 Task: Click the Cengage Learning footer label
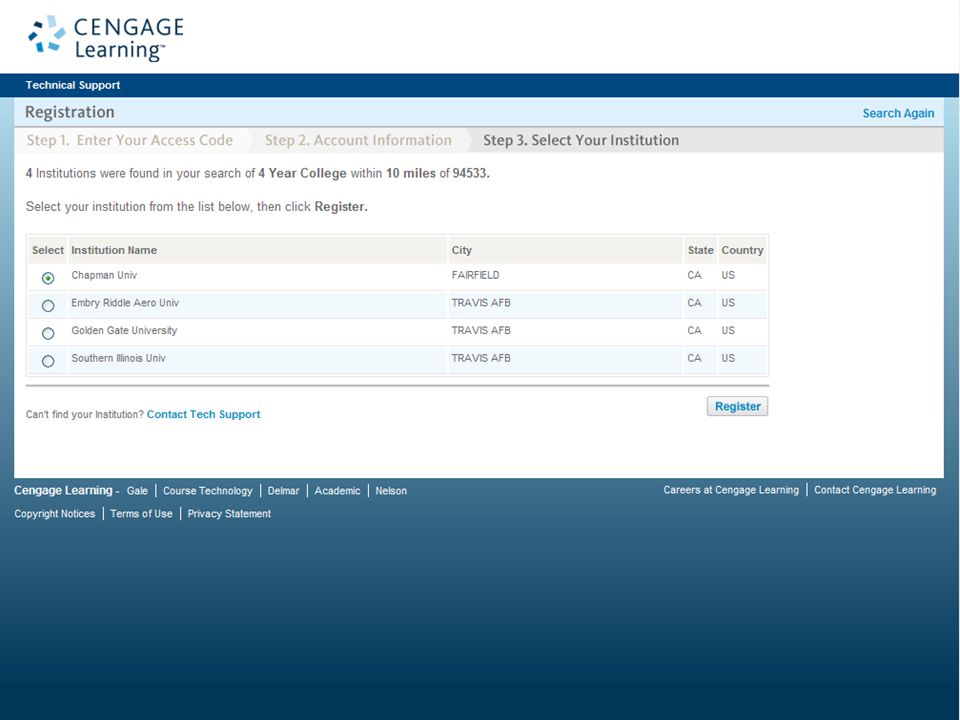click(x=63, y=490)
